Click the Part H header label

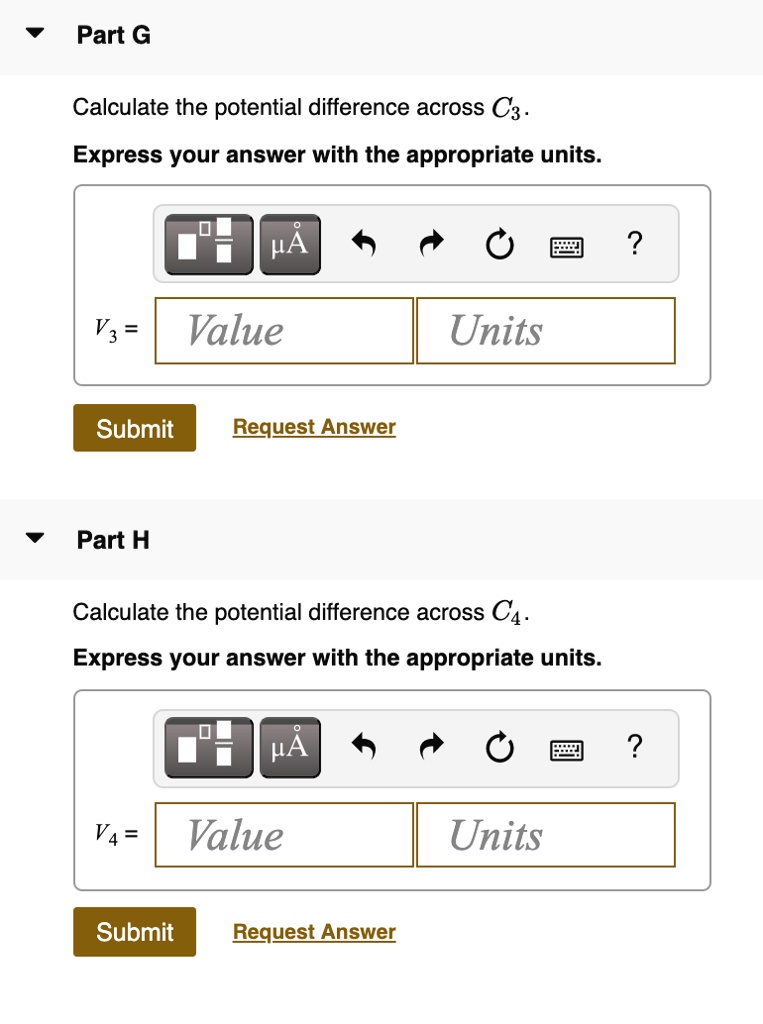112,540
